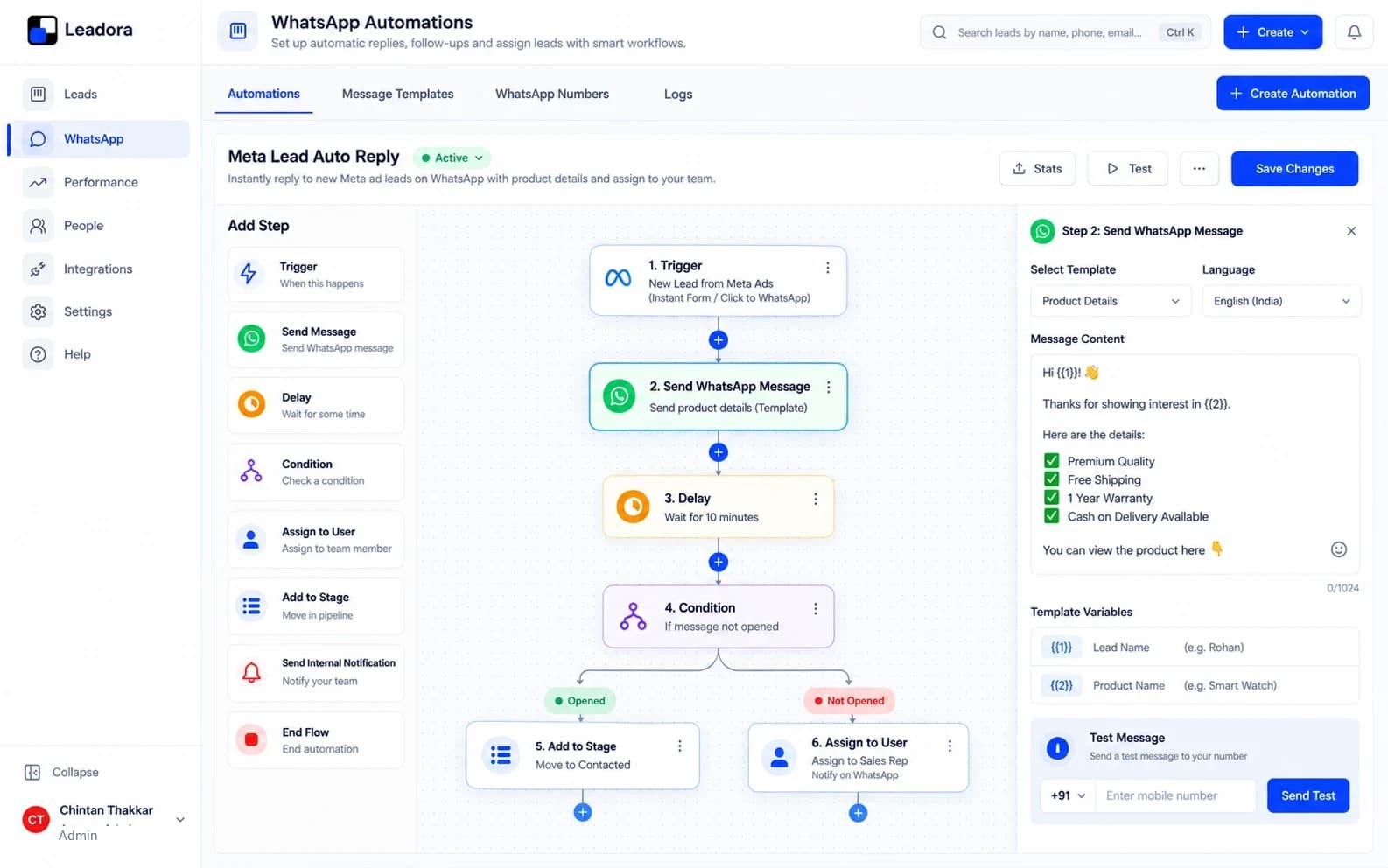The width and height of the screenshot is (1388, 868).
Task: Click the Test button
Action: coord(1128,169)
